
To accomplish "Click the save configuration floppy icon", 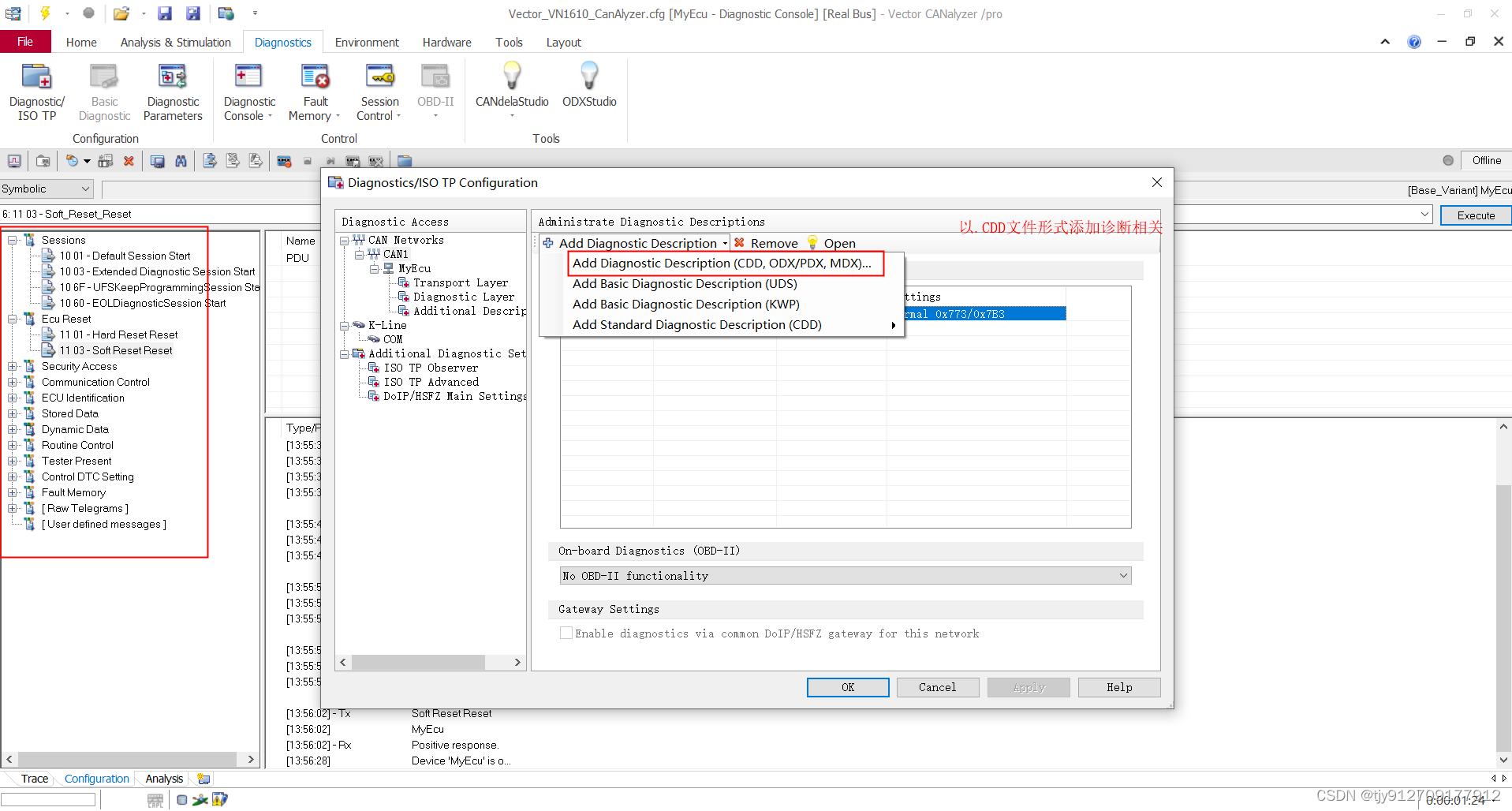I will click(164, 13).
